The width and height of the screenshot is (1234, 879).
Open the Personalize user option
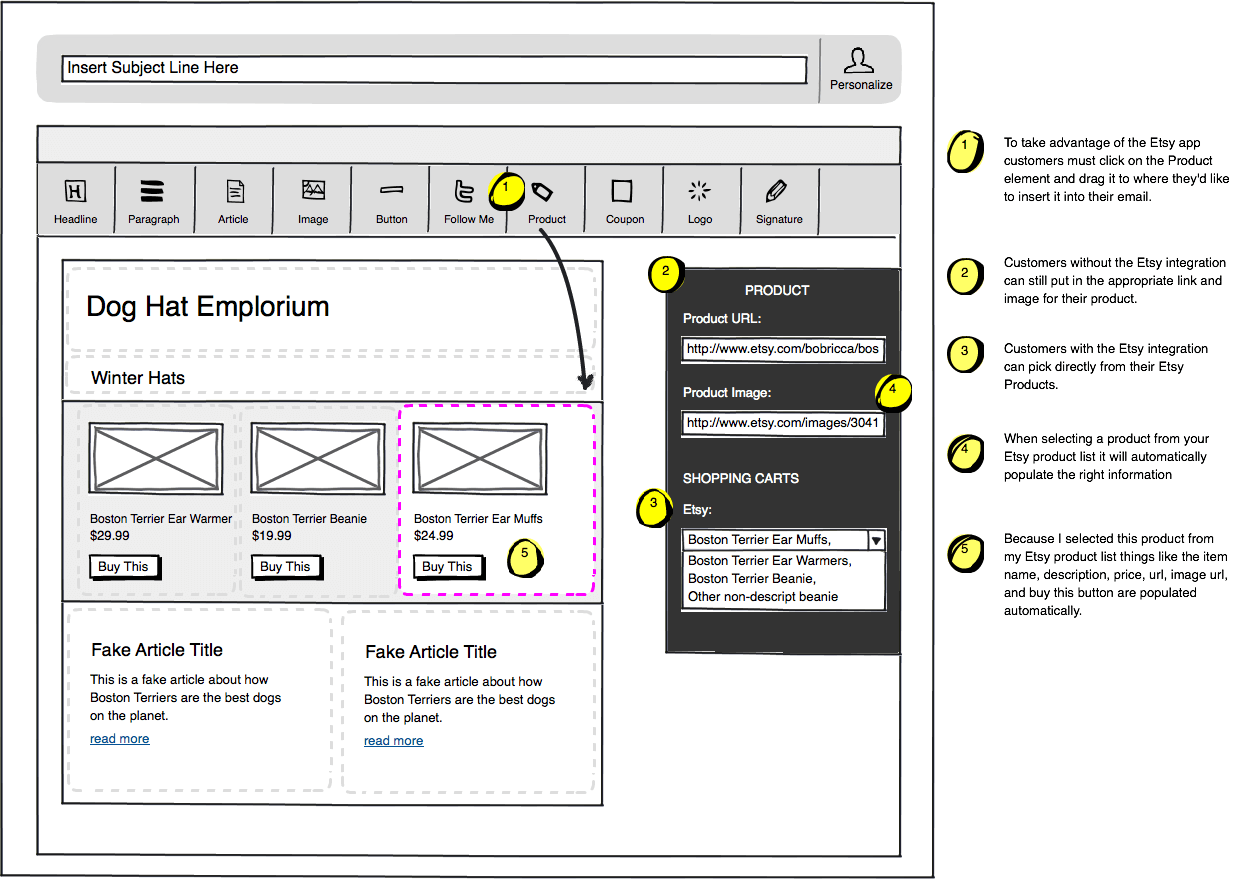tap(859, 66)
